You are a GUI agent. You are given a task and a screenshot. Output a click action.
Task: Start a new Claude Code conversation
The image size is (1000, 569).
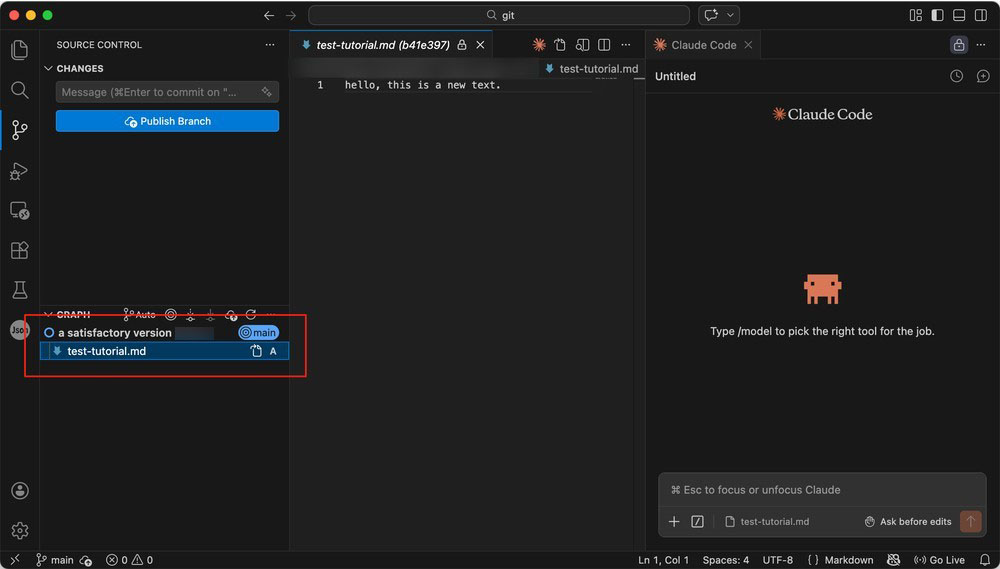pyautogui.click(x=983, y=76)
